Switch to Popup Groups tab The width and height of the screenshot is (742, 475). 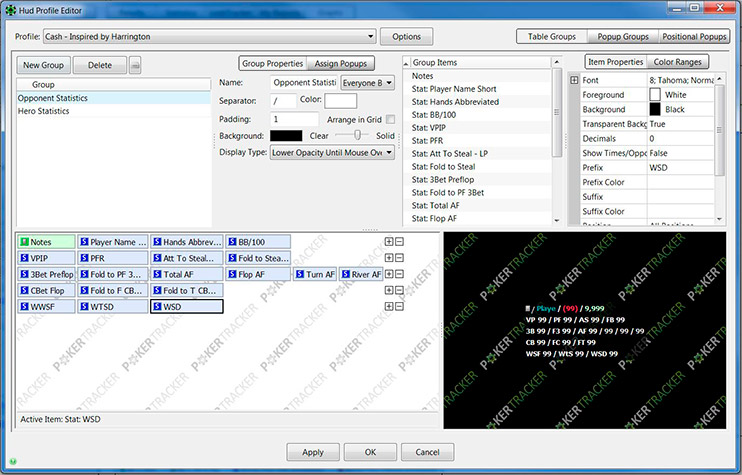[623, 36]
